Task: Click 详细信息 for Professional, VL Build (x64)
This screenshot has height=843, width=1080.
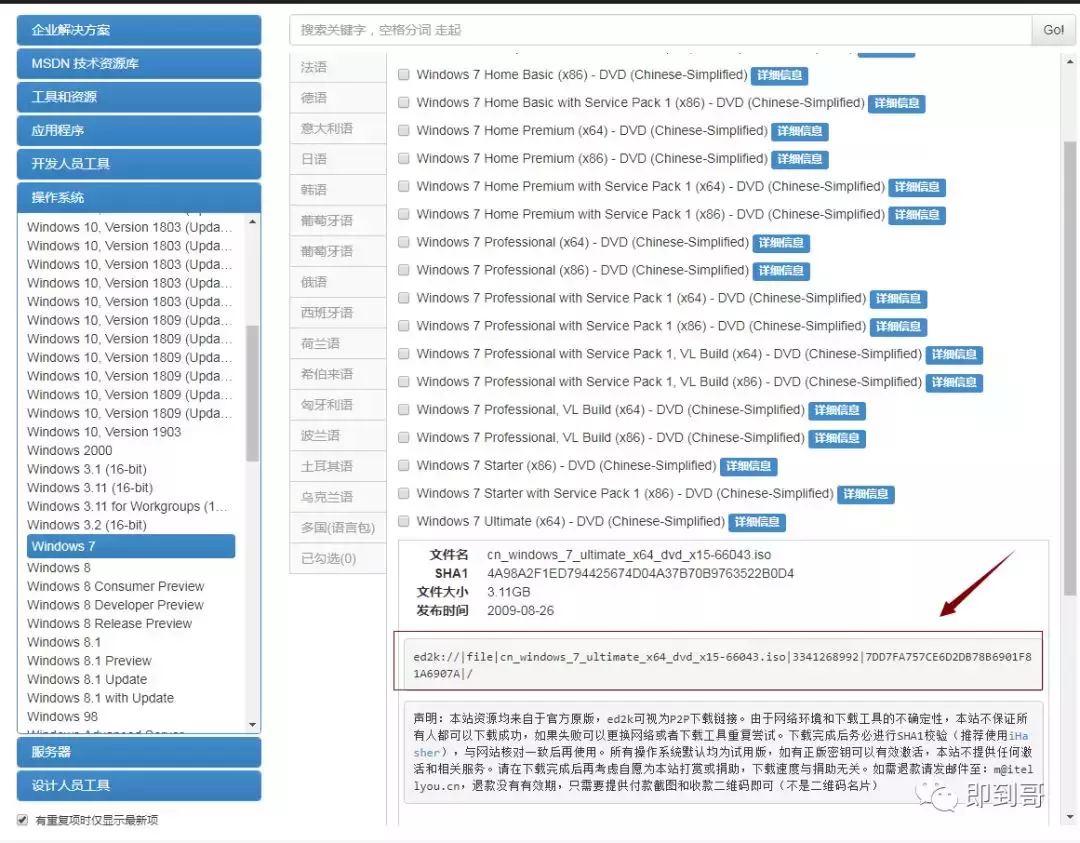Action: click(836, 410)
